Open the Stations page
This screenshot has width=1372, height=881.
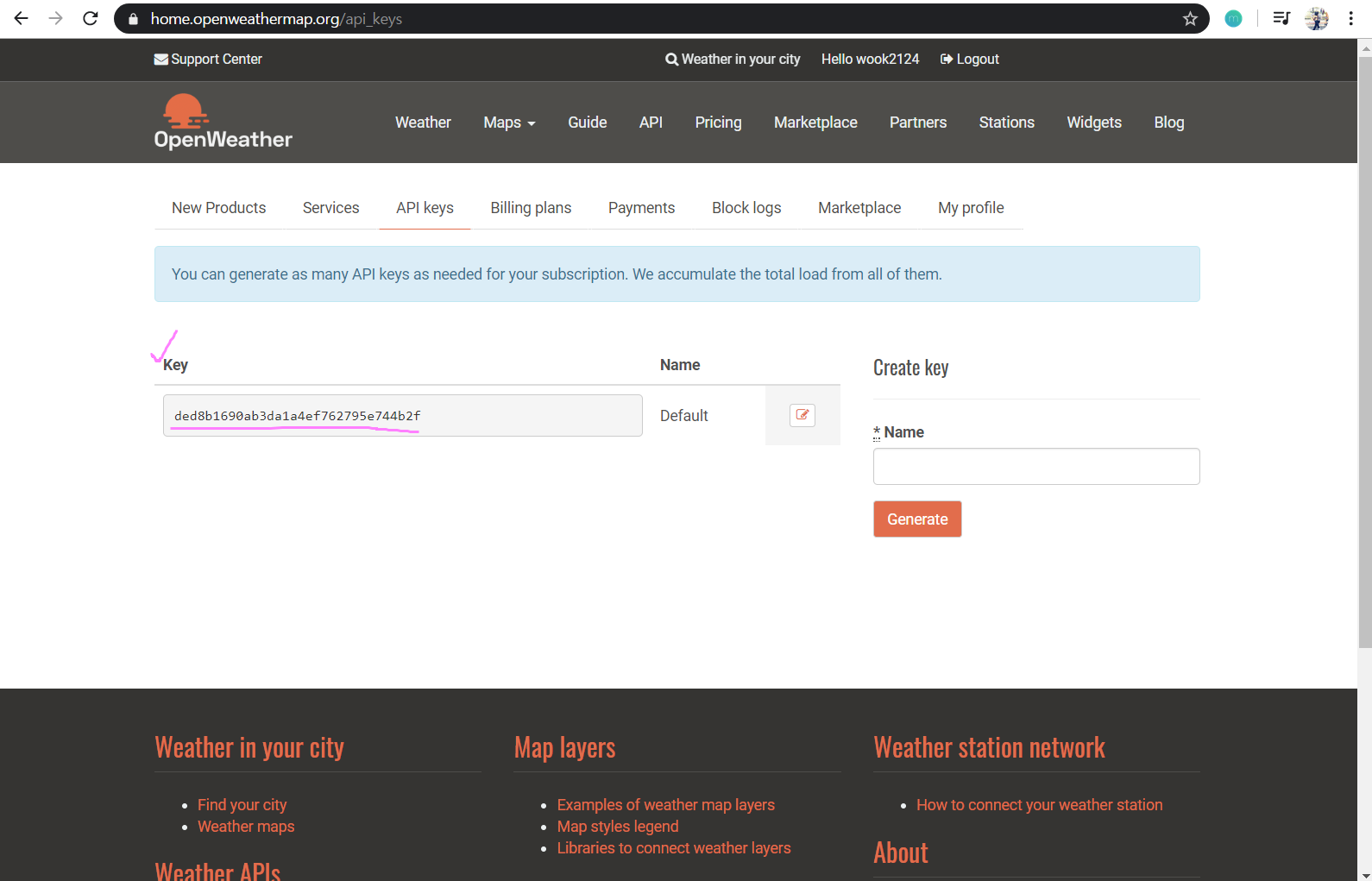click(x=1006, y=123)
